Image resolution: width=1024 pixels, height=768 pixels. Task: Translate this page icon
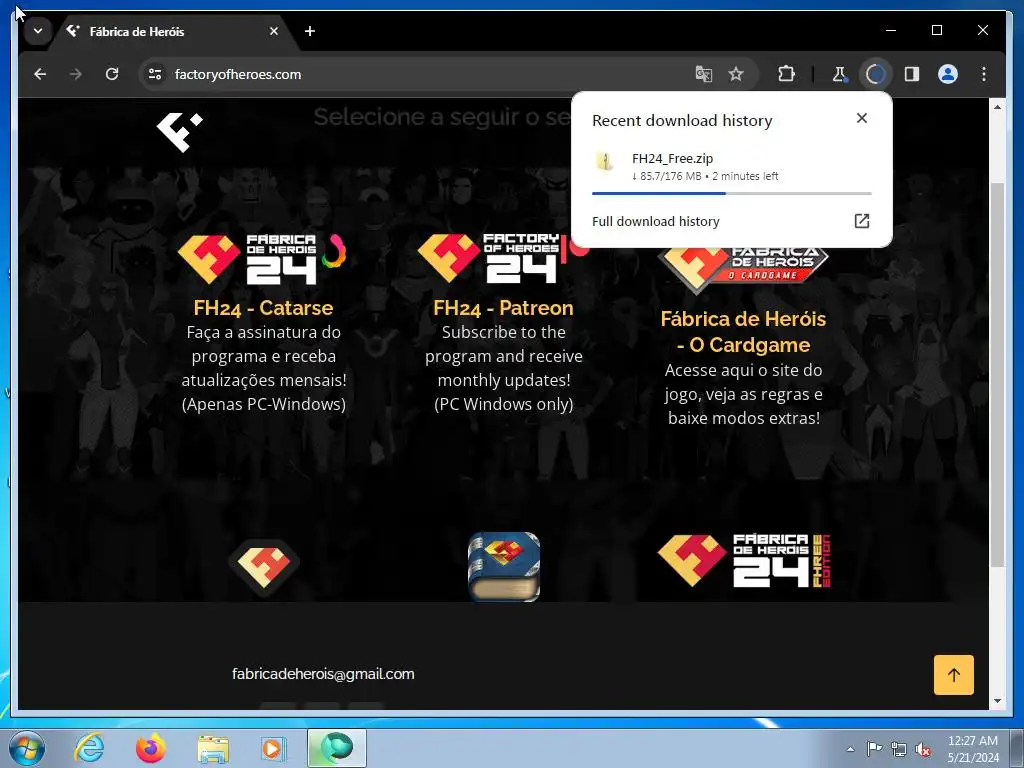click(703, 74)
